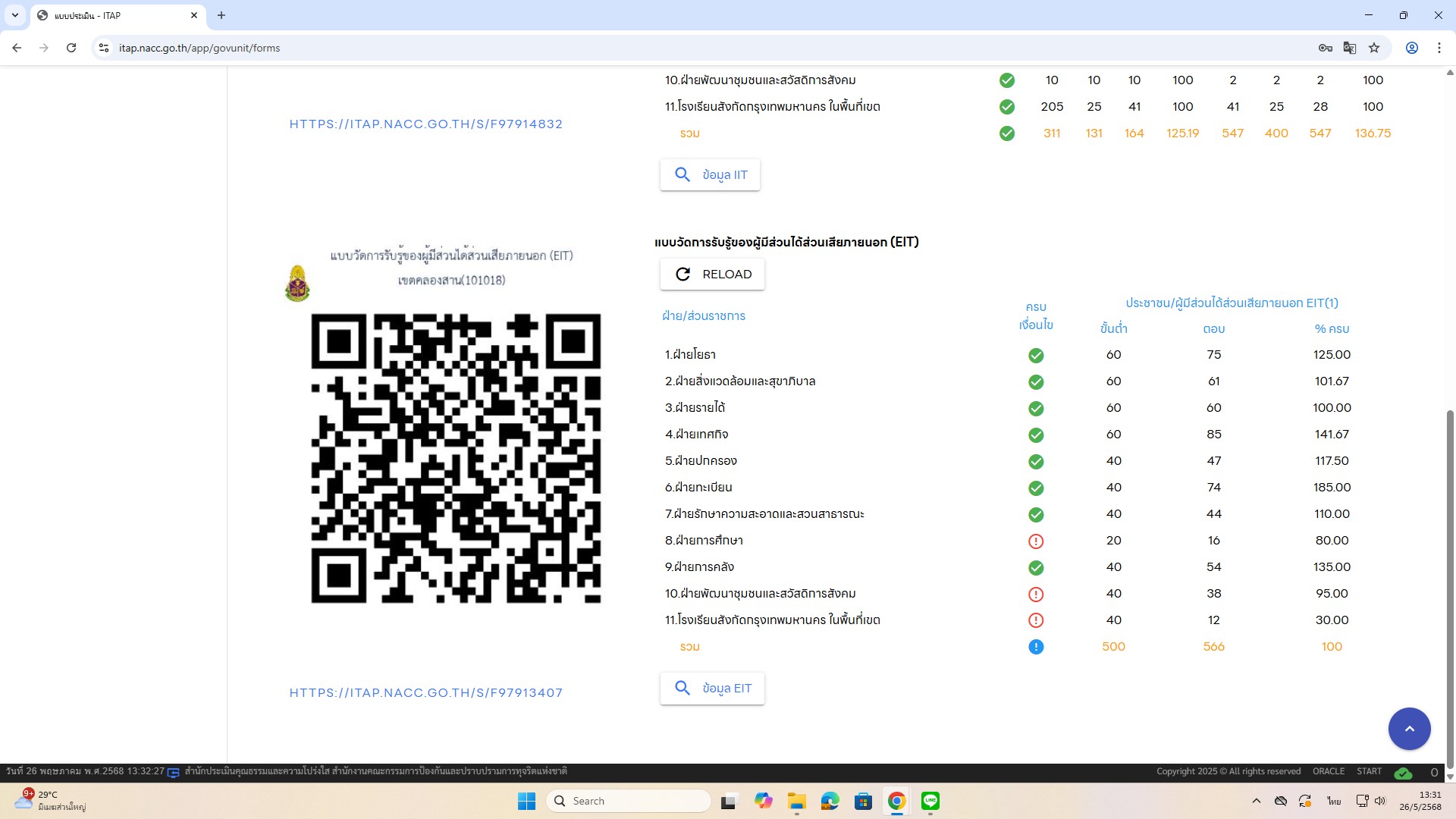Click the red warning icon for 8.ฝ่ายการศึกษา
The width and height of the screenshot is (1456, 819).
[x=1036, y=541]
